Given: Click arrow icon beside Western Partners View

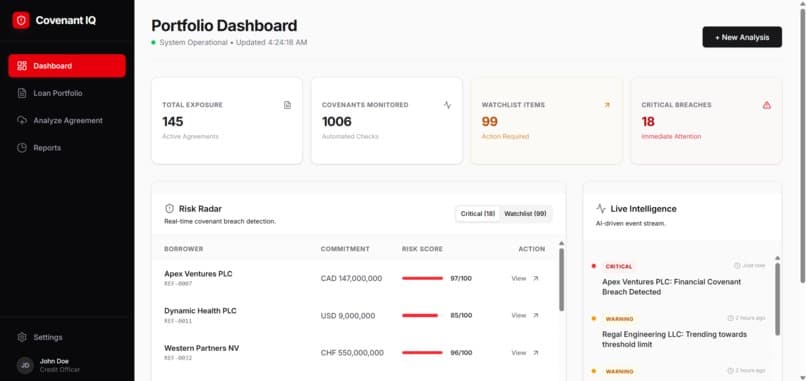Looking at the screenshot, I should tap(536, 353).
